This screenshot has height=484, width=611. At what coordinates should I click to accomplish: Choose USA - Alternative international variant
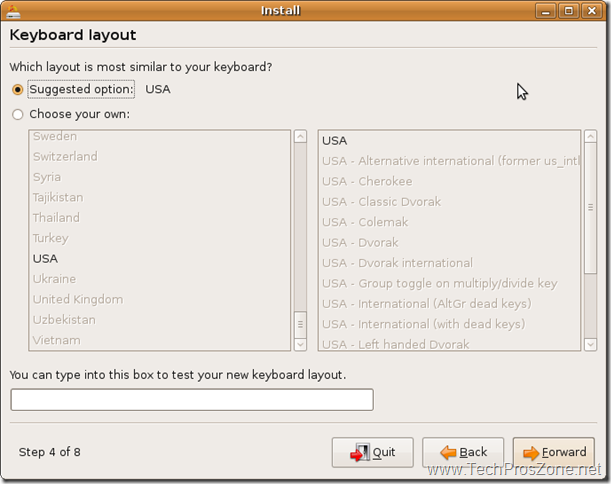tap(449, 161)
